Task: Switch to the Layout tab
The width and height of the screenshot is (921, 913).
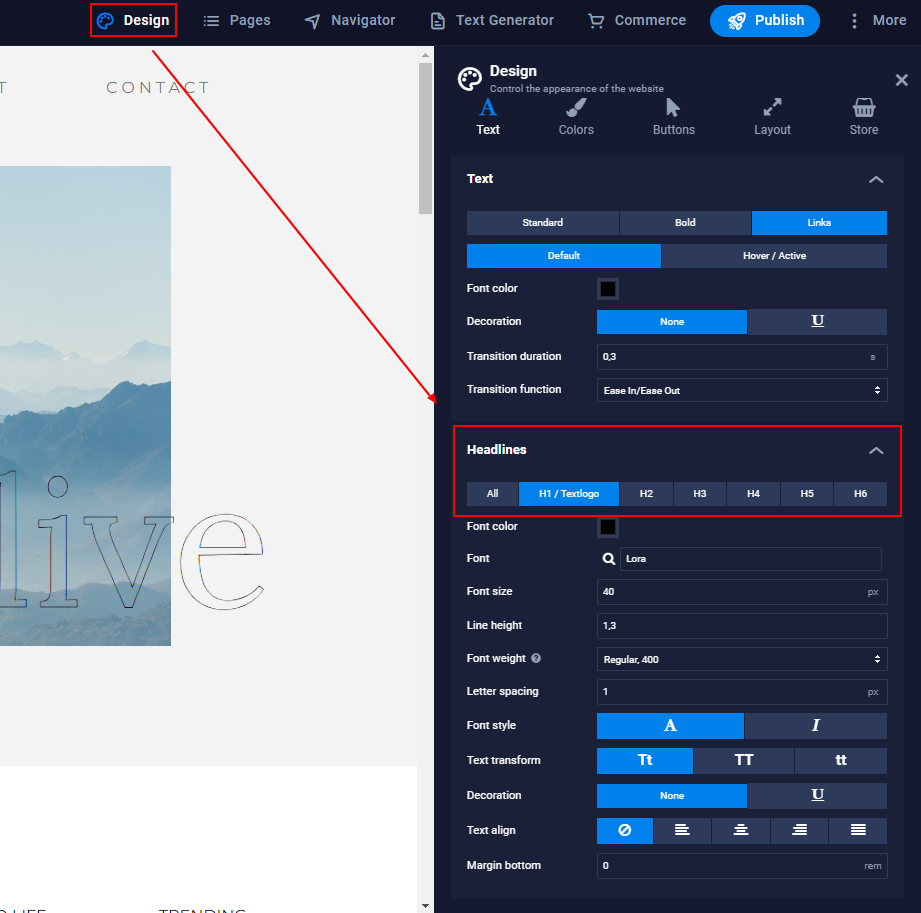Action: pyautogui.click(x=772, y=117)
